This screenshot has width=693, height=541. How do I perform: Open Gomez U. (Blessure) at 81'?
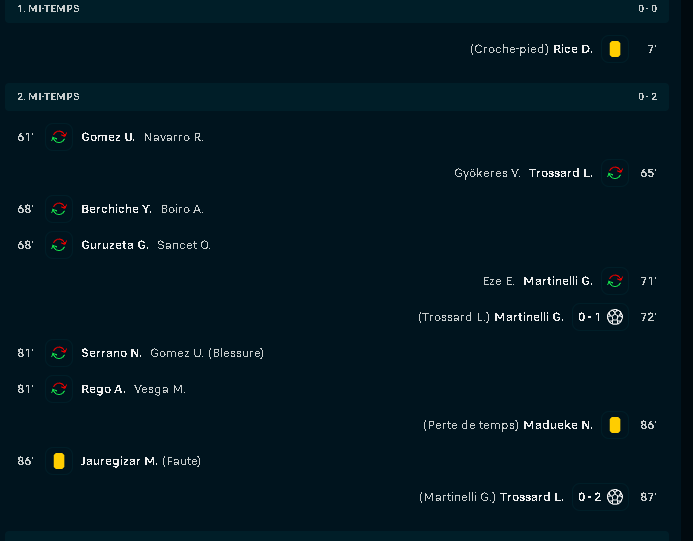point(207,353)
